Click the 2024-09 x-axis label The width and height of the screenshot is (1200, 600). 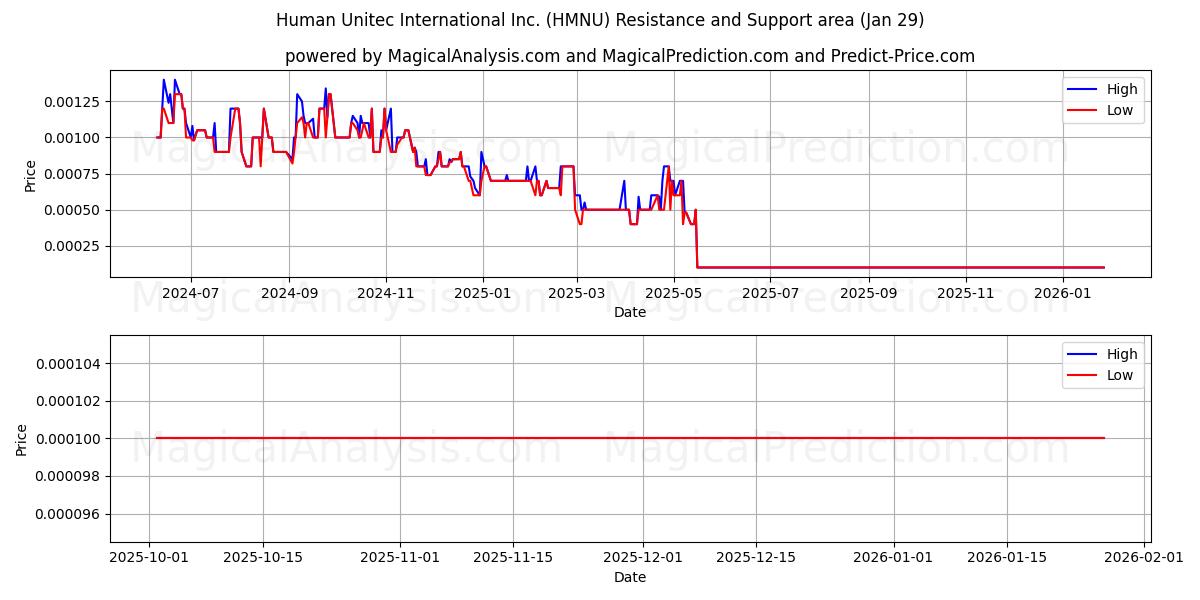tap(289, 294)
